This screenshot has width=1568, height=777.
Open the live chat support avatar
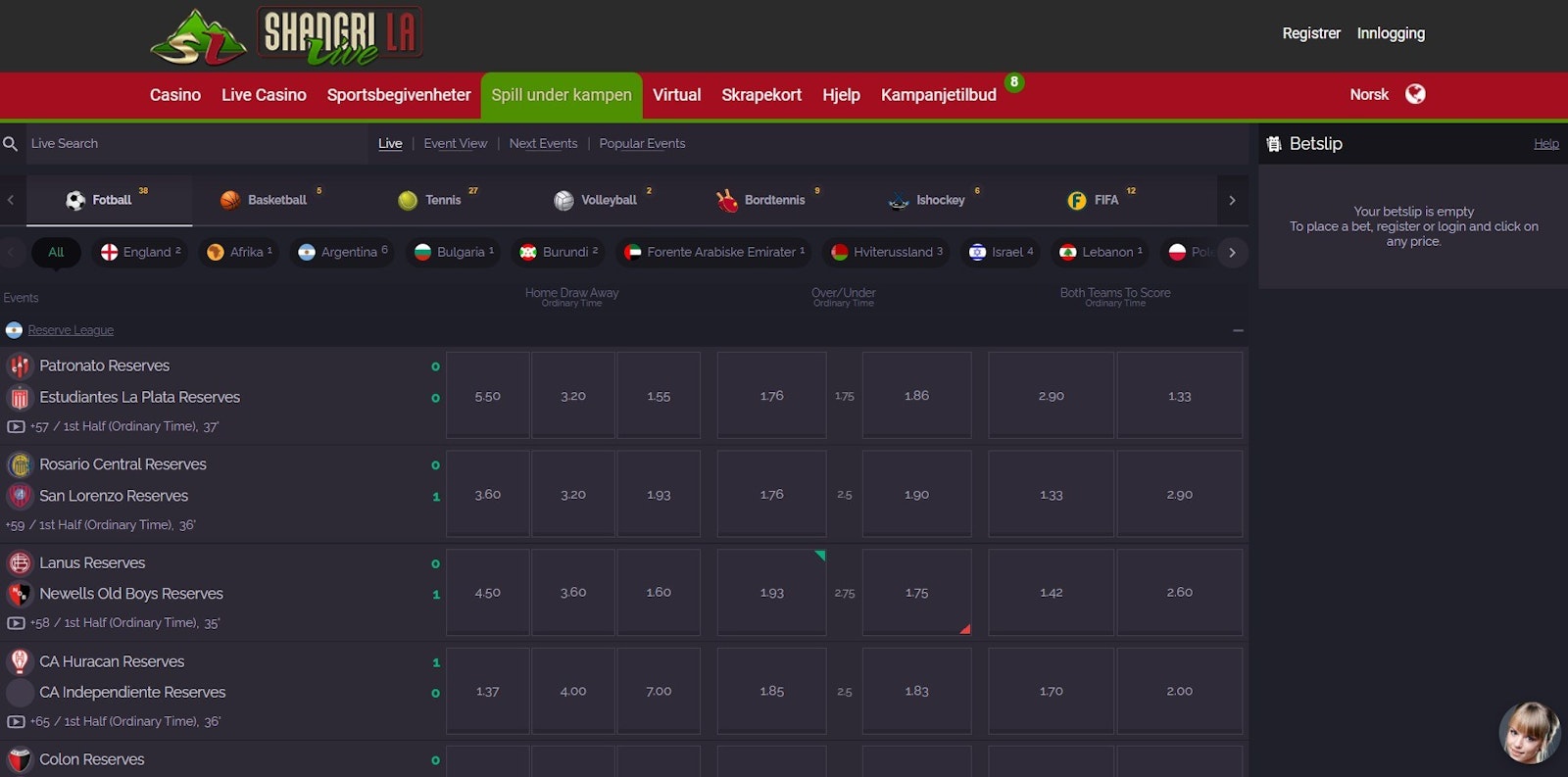click(1529, 732)
